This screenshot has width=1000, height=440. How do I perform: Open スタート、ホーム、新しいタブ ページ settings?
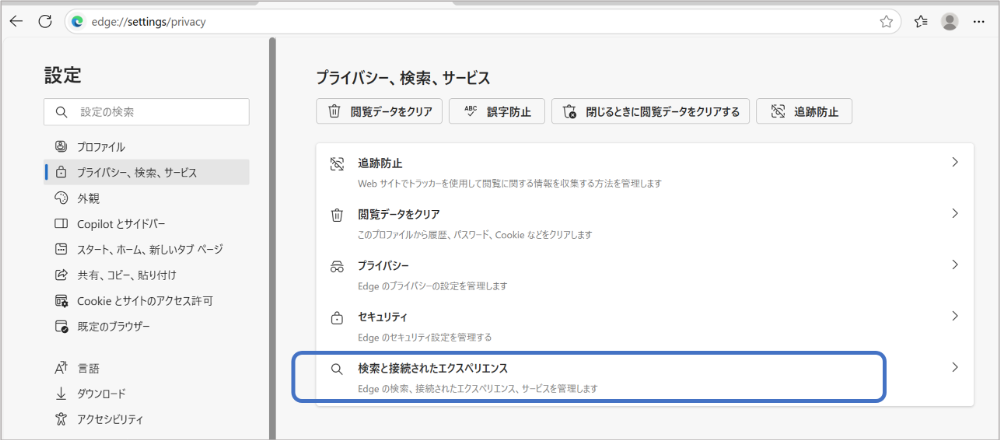(x=147, y=249)
